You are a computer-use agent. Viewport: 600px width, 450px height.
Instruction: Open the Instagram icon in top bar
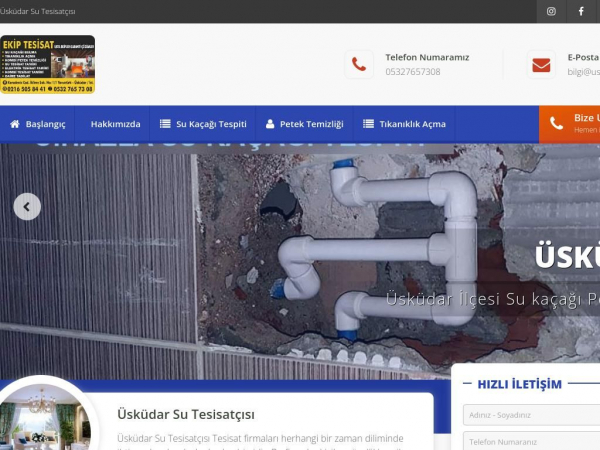coord(551,11)
